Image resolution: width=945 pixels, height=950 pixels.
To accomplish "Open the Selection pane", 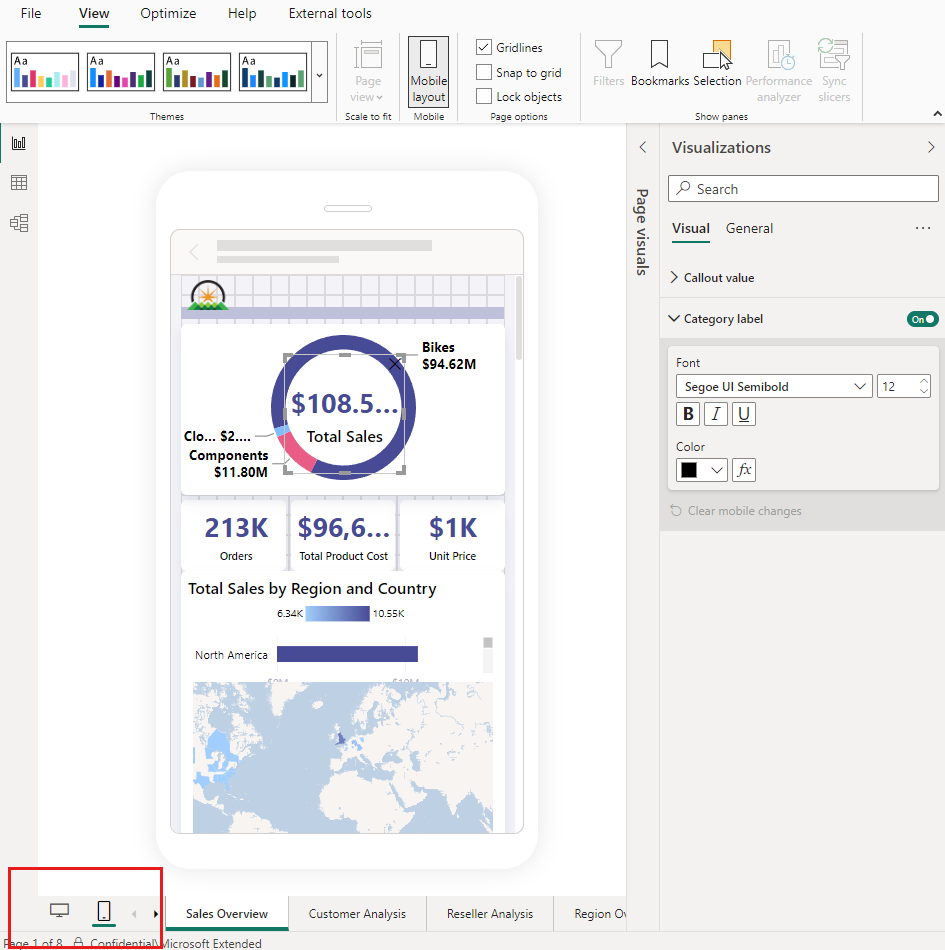I will pyautogui.click(x=717, y=63).
